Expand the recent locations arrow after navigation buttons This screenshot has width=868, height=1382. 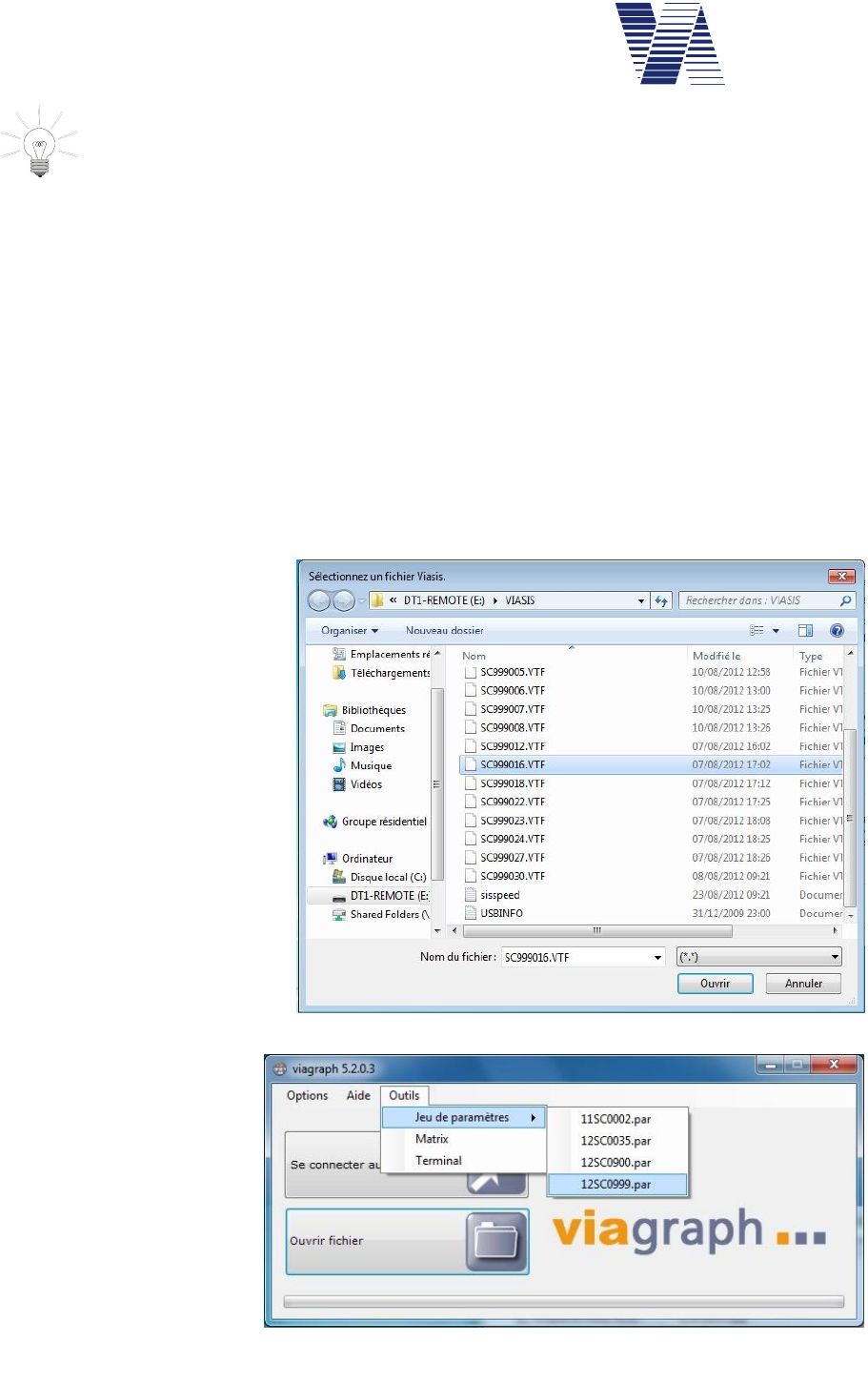361,600
